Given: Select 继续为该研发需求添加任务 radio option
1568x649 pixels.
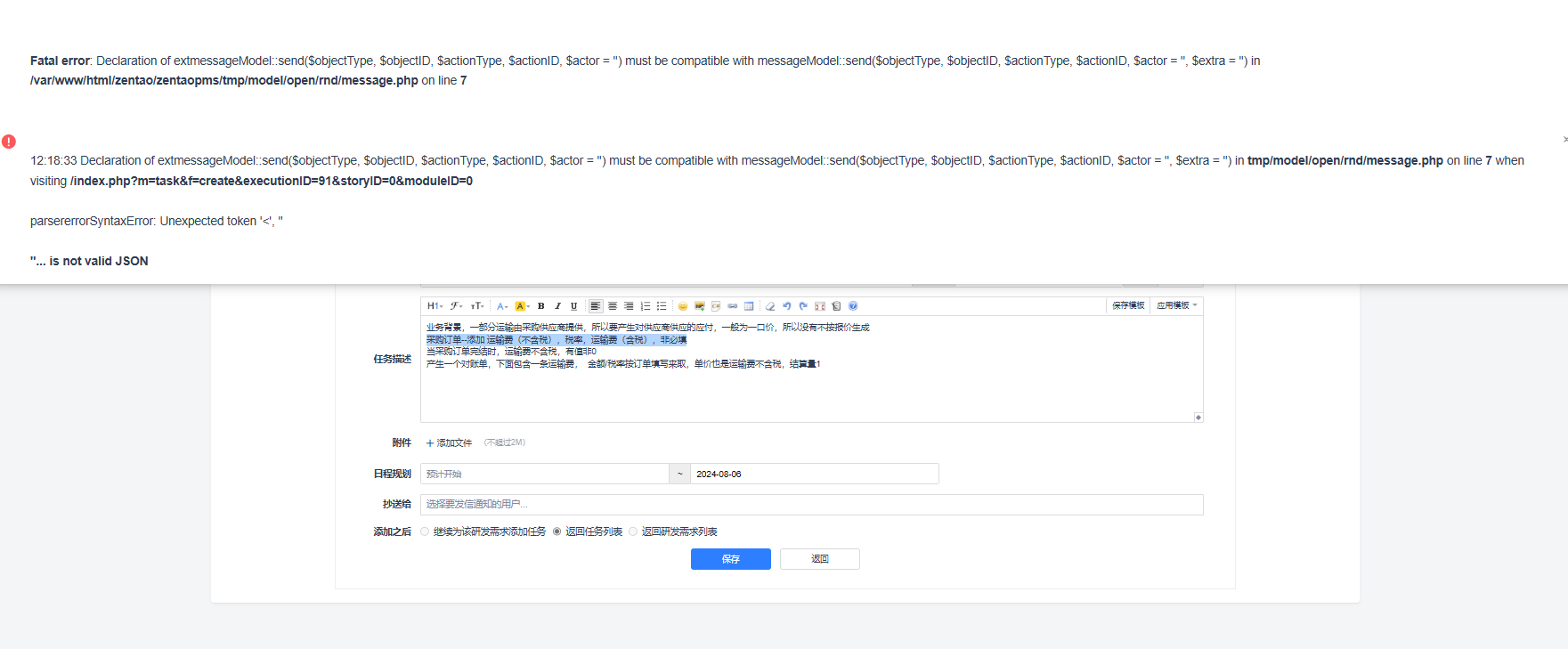Looking at the screenshot, I should (x=425, y=531).
